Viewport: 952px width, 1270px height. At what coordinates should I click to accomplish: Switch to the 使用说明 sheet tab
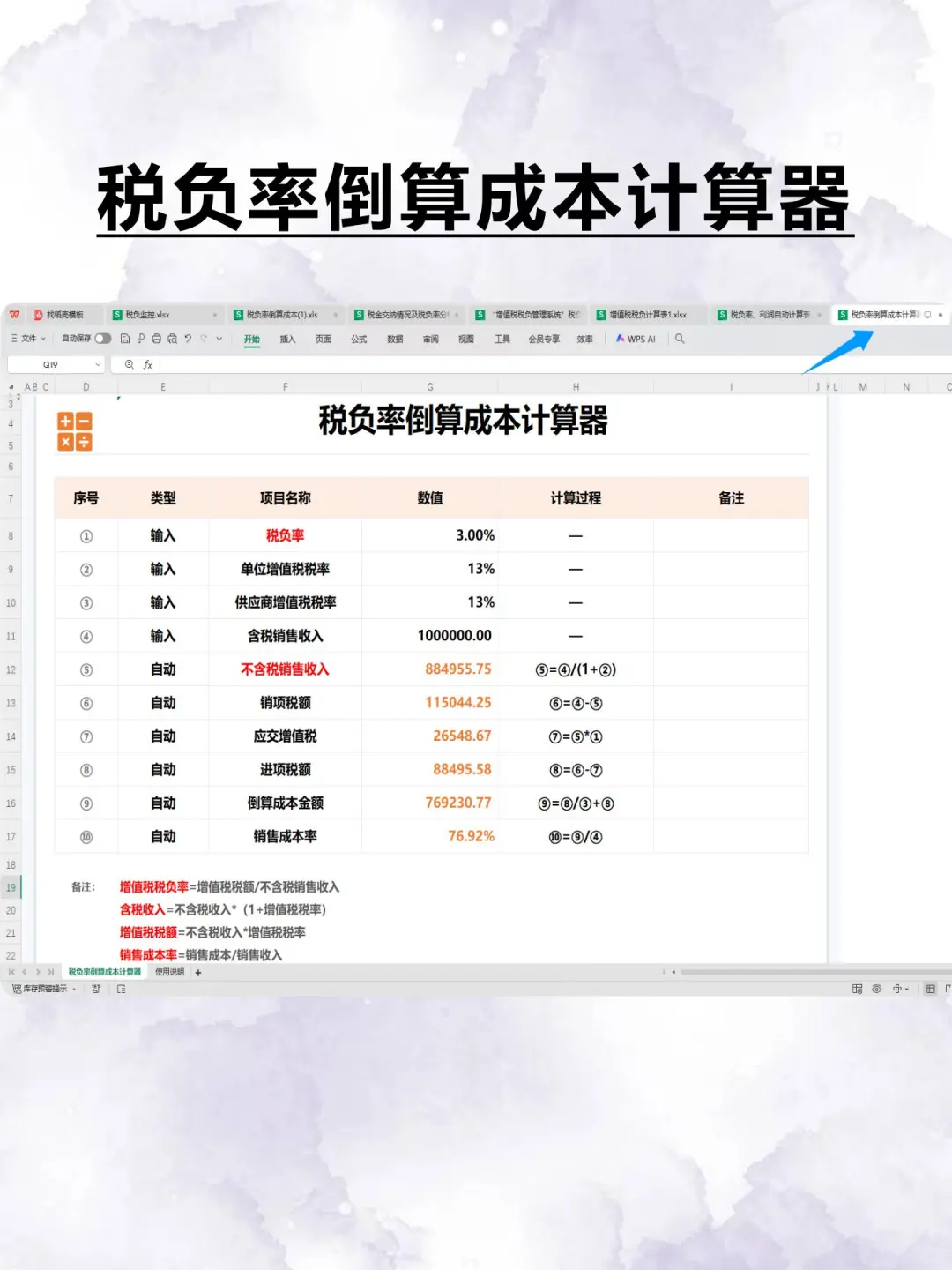[x=169, y=972]
